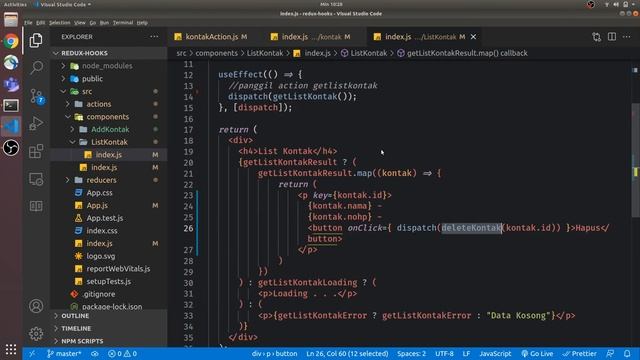The width and height of the screenshot is (640, 360).
Task: Click the open changes compare icon
Action: (596, 37)
